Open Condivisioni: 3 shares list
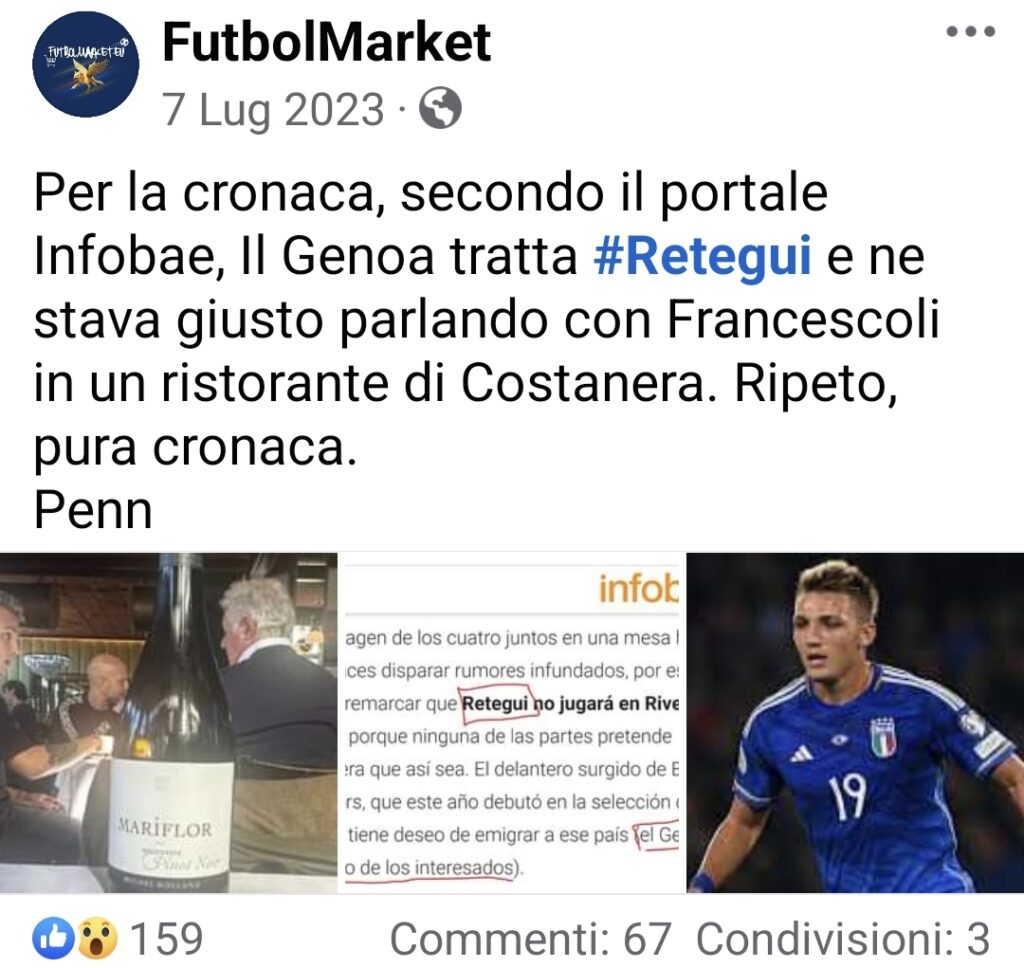1024x968 pixels. 843,939
